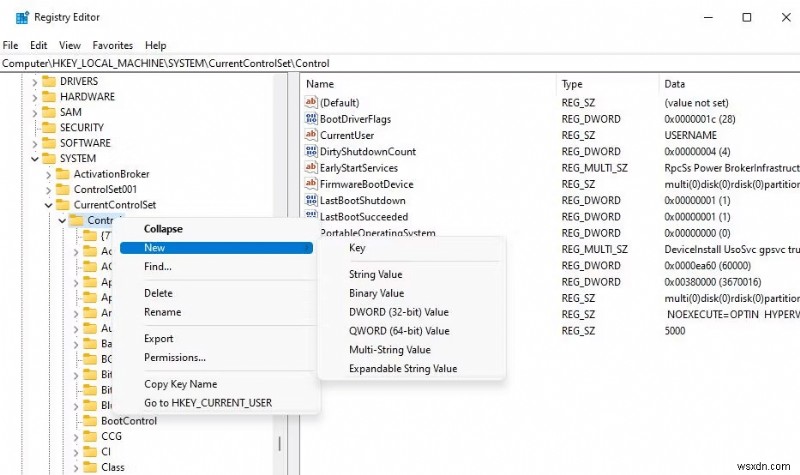800x475 pixels.
Task: Create a new Multi-String Value
Action: tap(412, 349)
